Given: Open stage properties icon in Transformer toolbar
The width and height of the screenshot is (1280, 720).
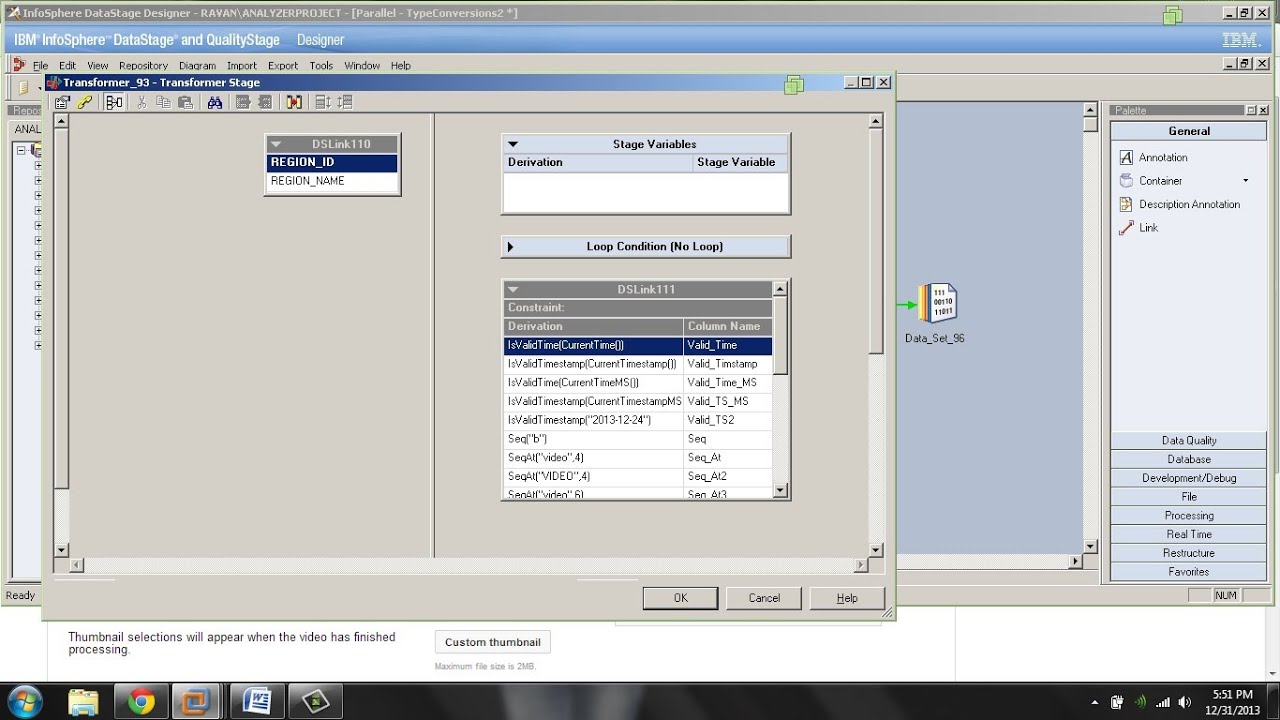Looking at the screenshot, I should pos(62,102).
